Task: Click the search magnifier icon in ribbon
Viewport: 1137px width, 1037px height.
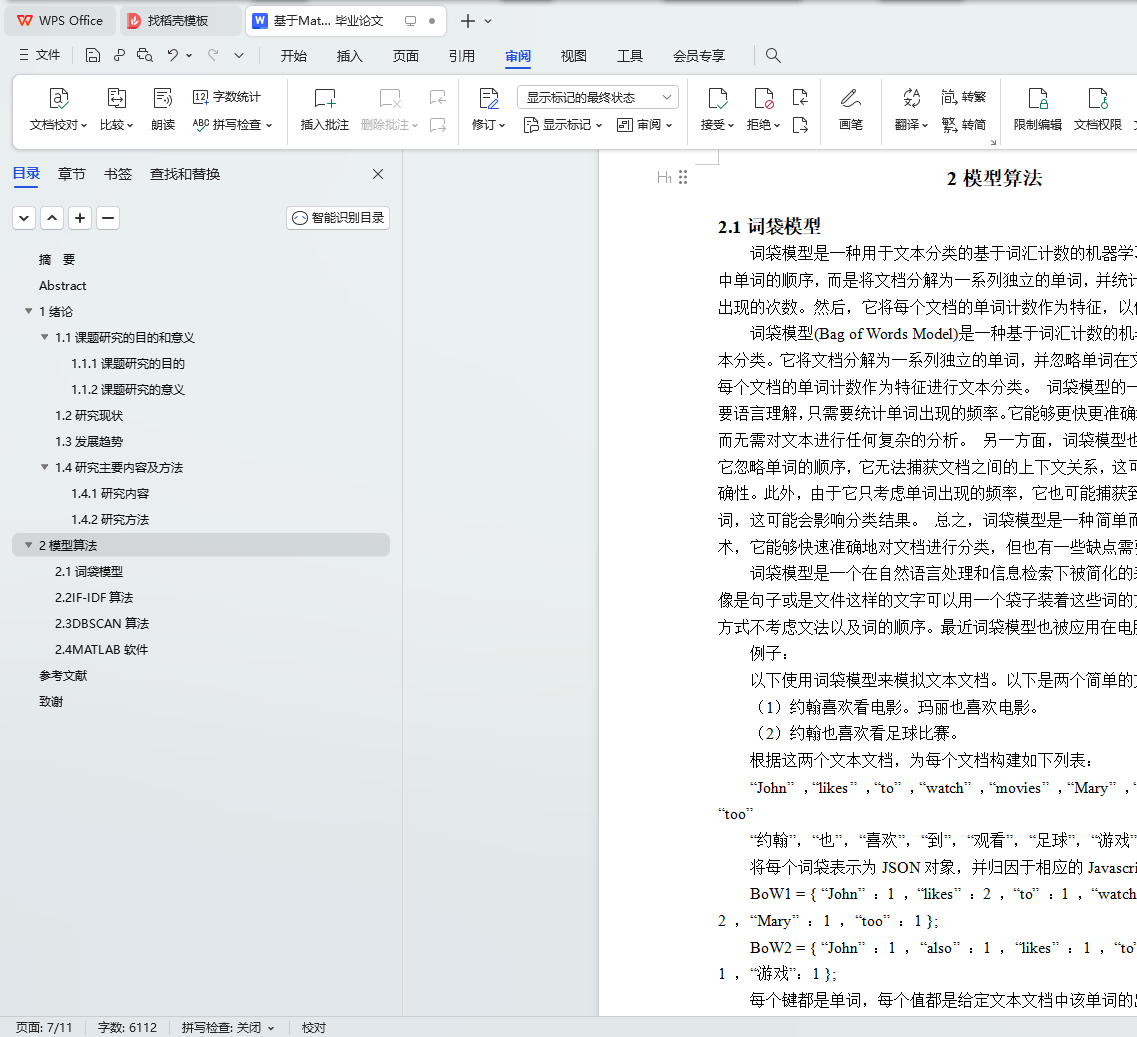Action: tap(773, 56)
